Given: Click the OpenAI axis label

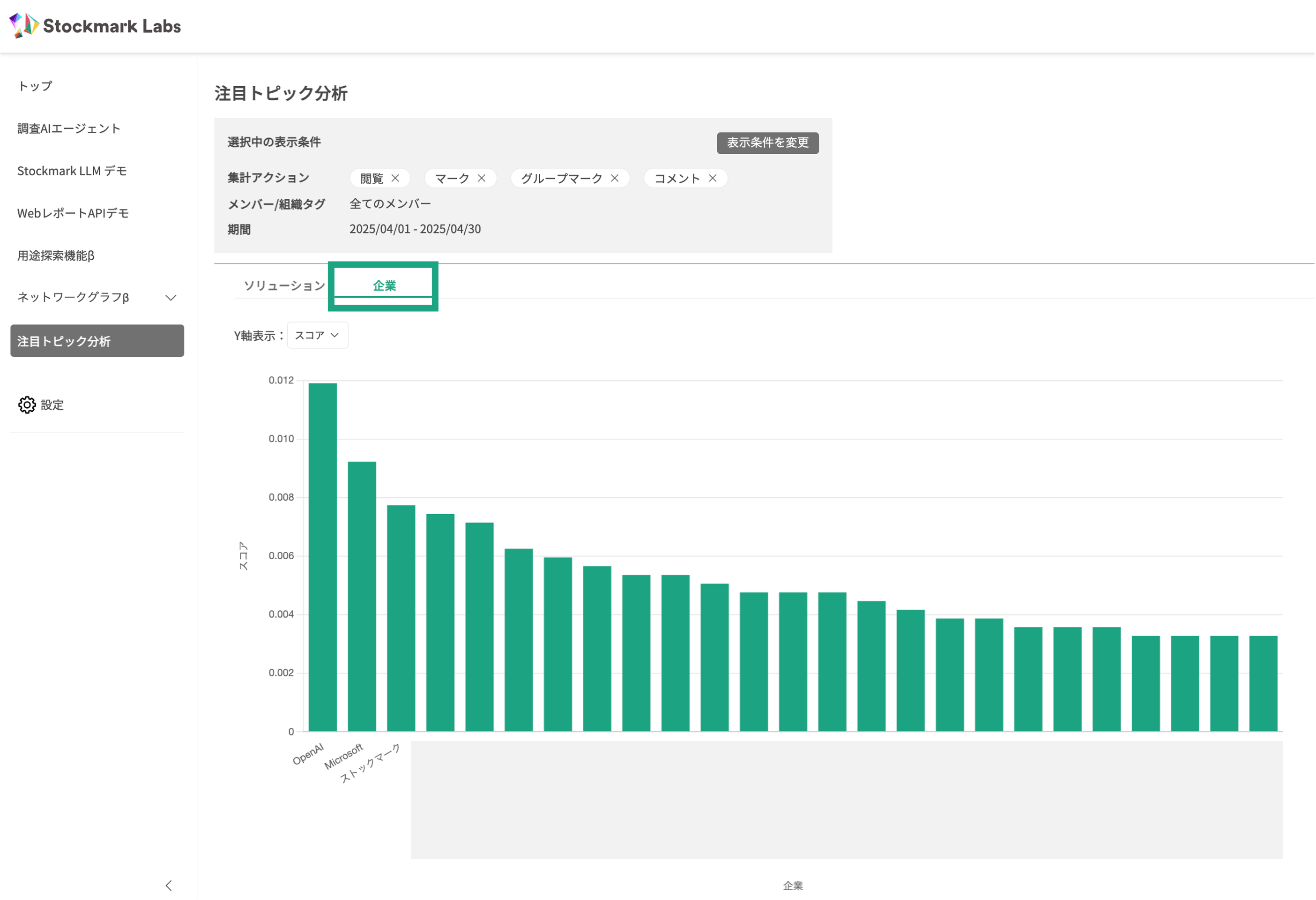Looking at the screenshot, I should pos(309,754).
